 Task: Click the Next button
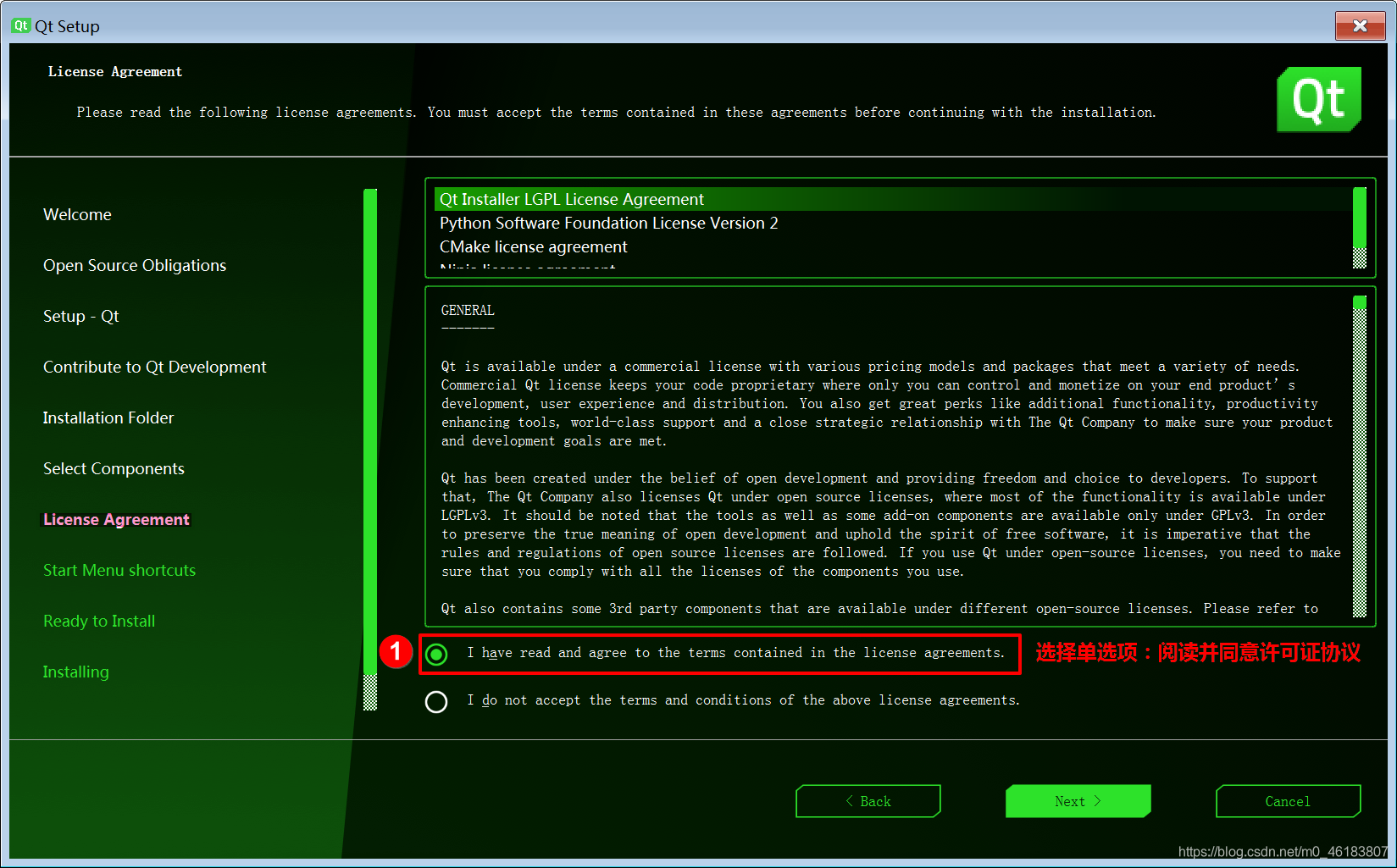click(x=1078, y=801)
